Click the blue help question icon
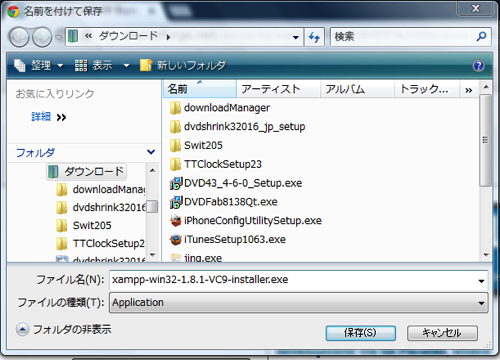This screenshot has width=500, height=360. click(478, 66)
